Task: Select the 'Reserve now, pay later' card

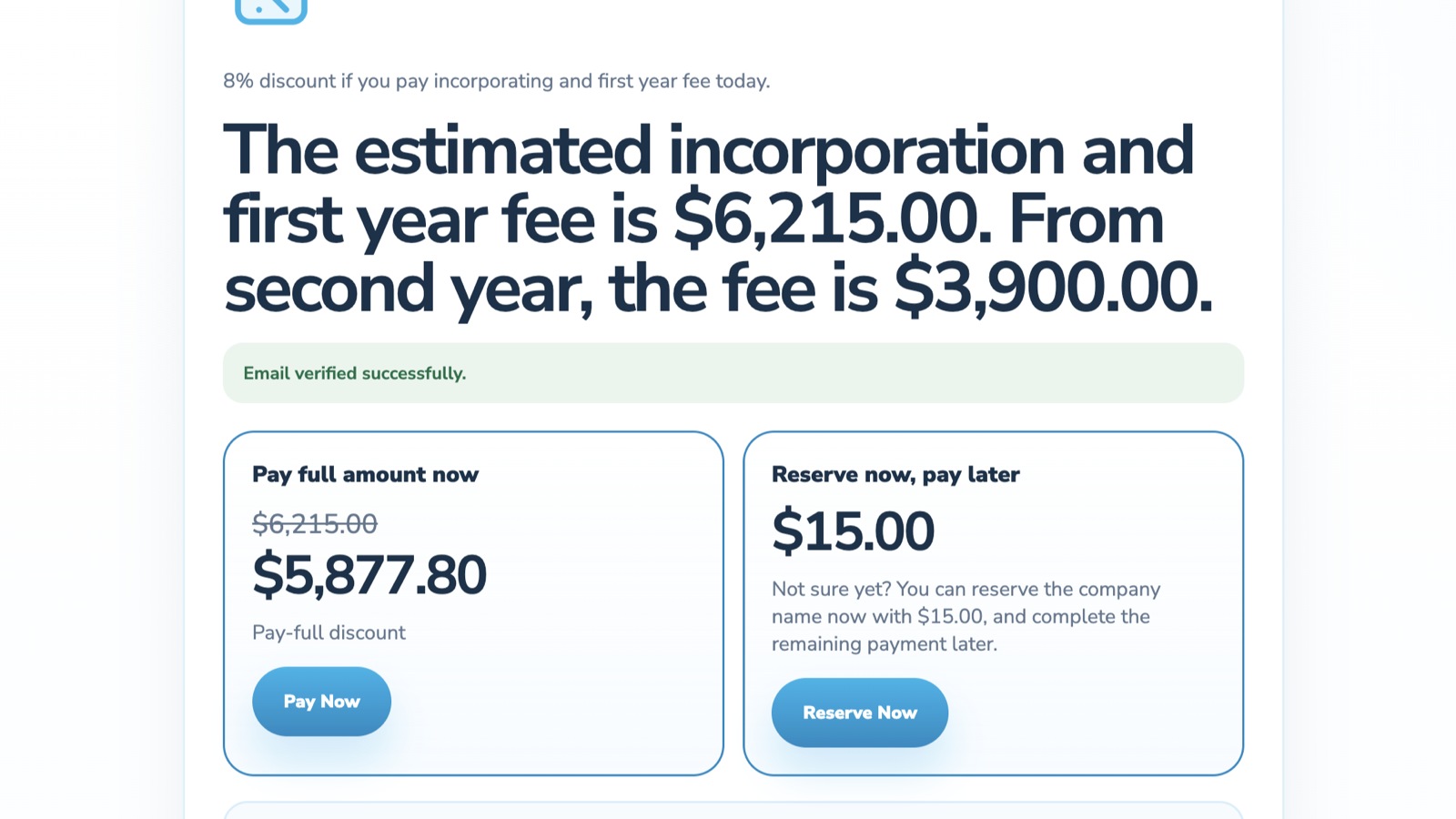Action: click(994, 601)
